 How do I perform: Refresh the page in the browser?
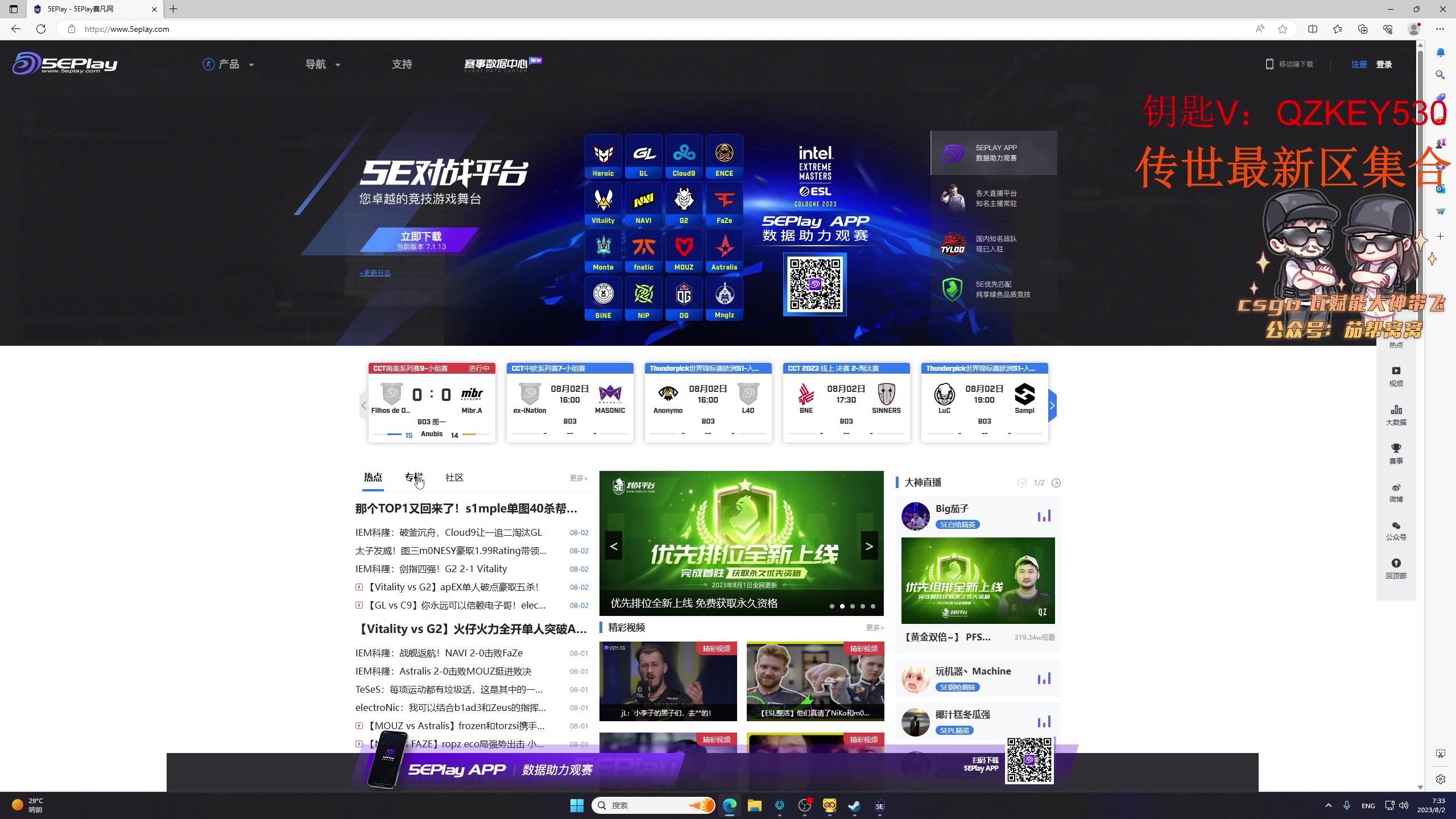(41, 29)
